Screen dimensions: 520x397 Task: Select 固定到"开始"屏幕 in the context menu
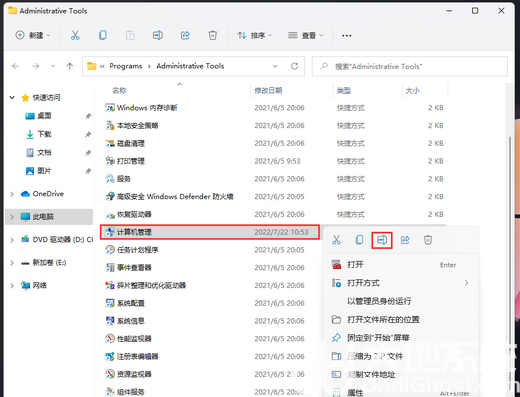[401, 338]
